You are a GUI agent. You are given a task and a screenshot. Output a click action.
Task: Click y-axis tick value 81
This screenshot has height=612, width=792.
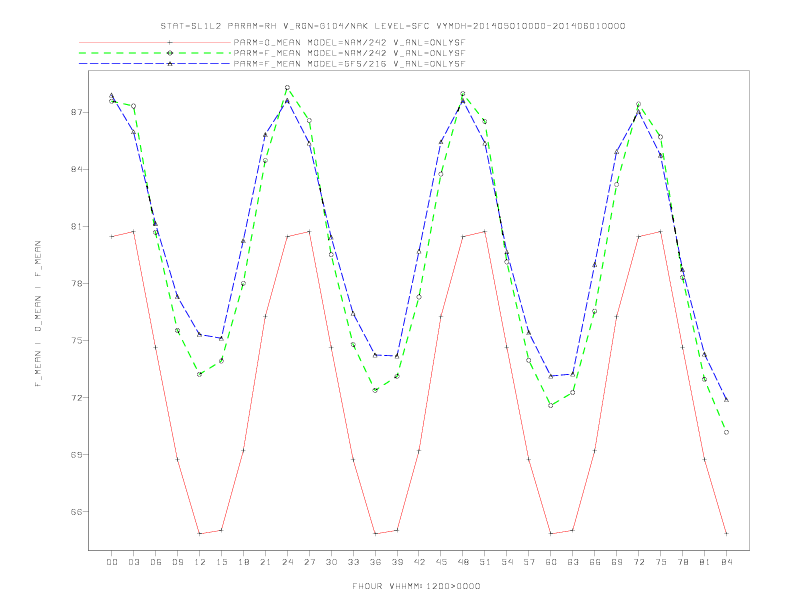[76, 226]
